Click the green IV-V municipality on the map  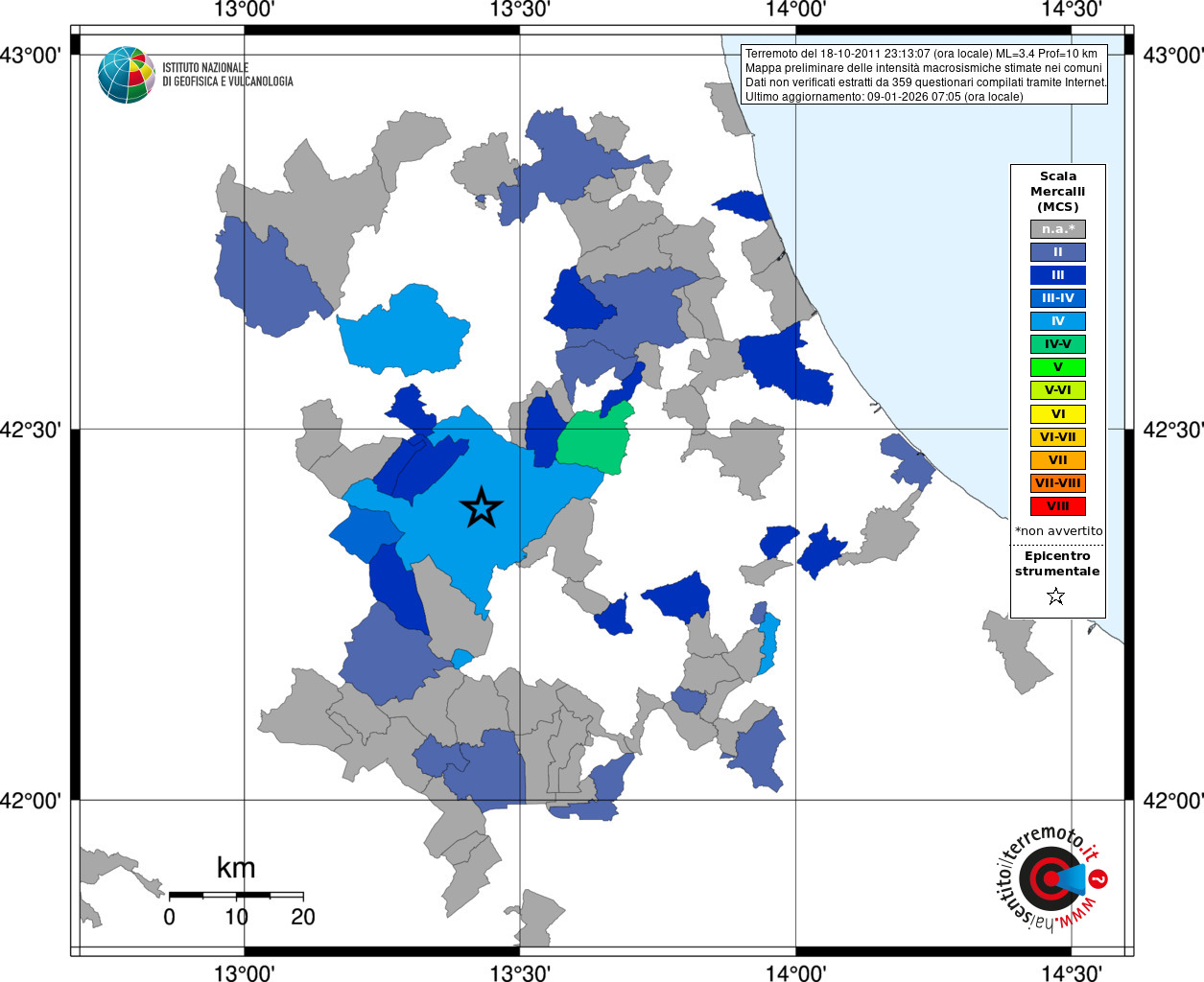pos(597,441)
